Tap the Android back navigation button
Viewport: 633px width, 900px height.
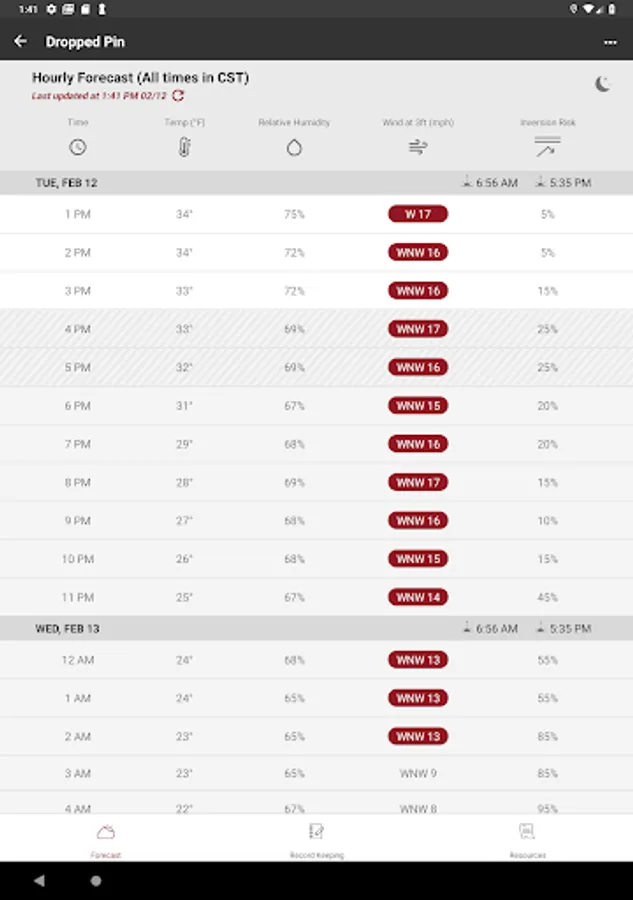click(x=40, y=881)
